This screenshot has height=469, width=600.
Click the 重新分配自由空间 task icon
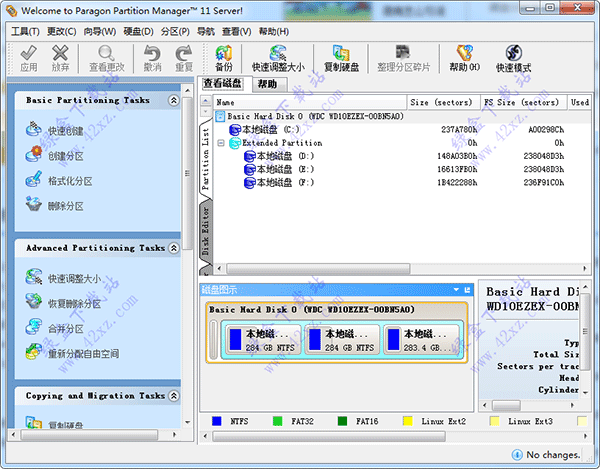point(34,352)
